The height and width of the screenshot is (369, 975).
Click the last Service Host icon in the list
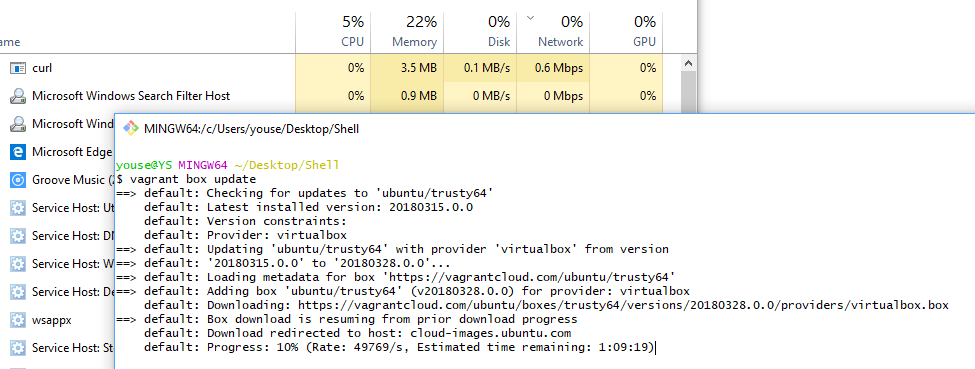pyautogui.click(x=18, y=348)
